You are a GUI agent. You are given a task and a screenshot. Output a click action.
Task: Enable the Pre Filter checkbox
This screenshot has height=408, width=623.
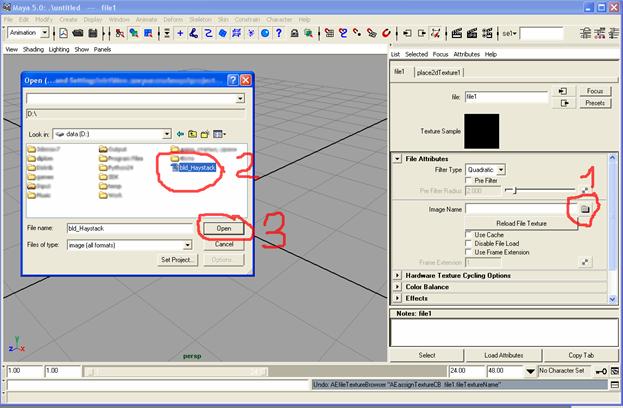coord(470,180)
